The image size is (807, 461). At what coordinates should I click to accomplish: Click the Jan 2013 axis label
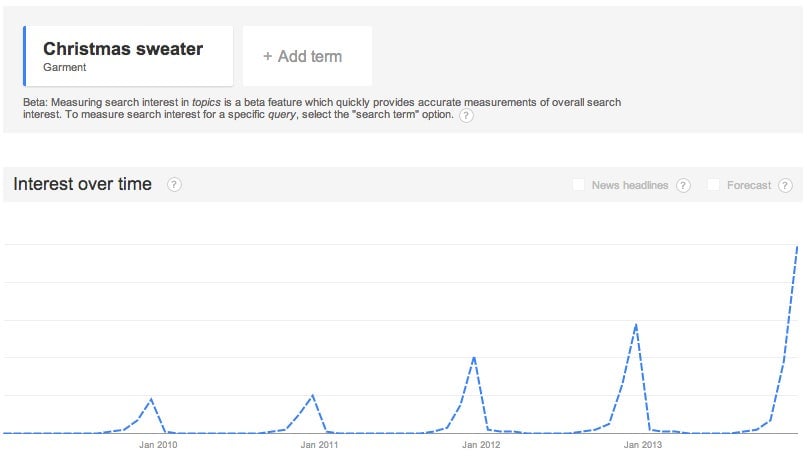click(642, 445)
